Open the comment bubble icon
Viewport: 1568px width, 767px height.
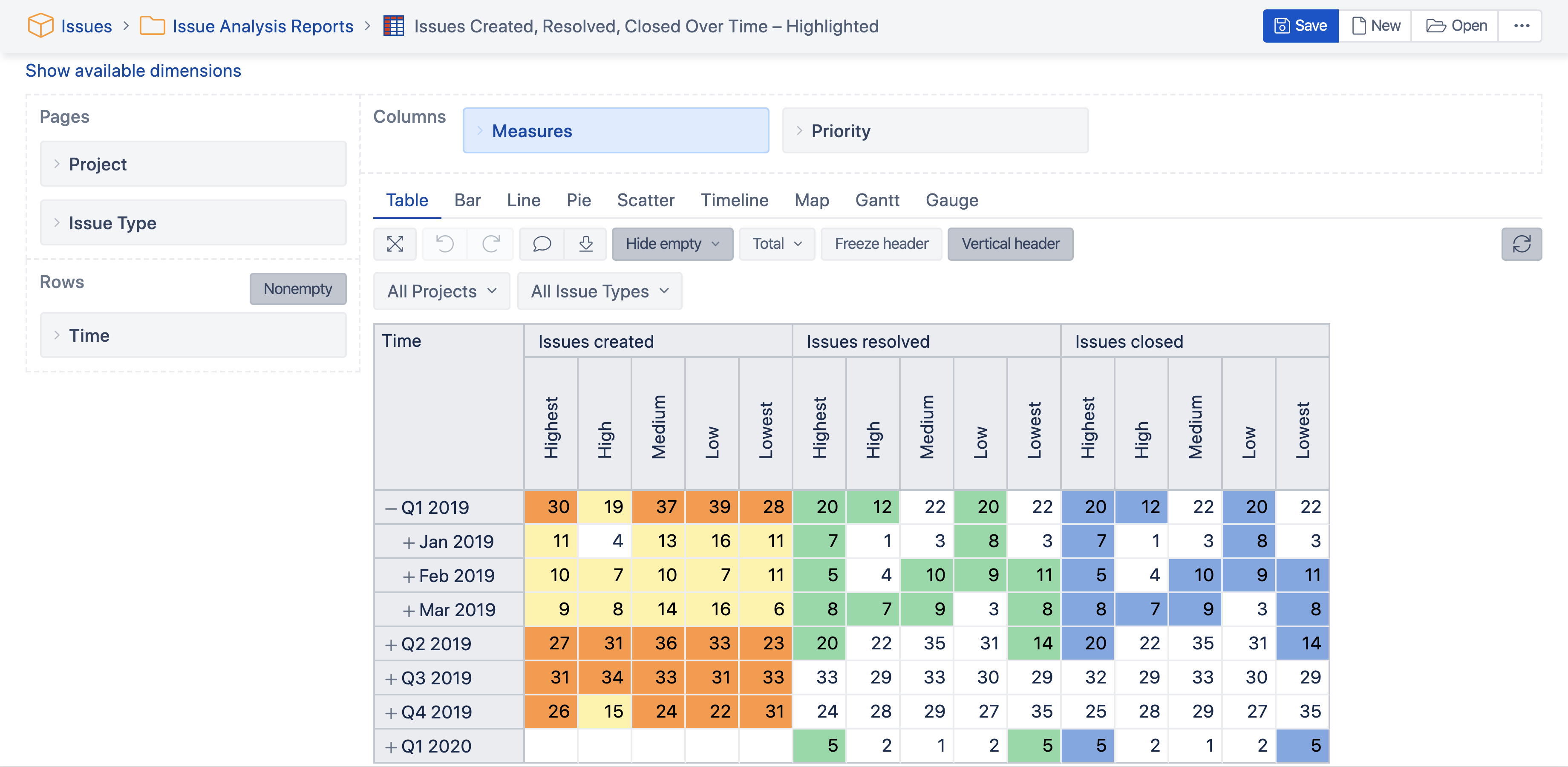(x=542, y=244)
